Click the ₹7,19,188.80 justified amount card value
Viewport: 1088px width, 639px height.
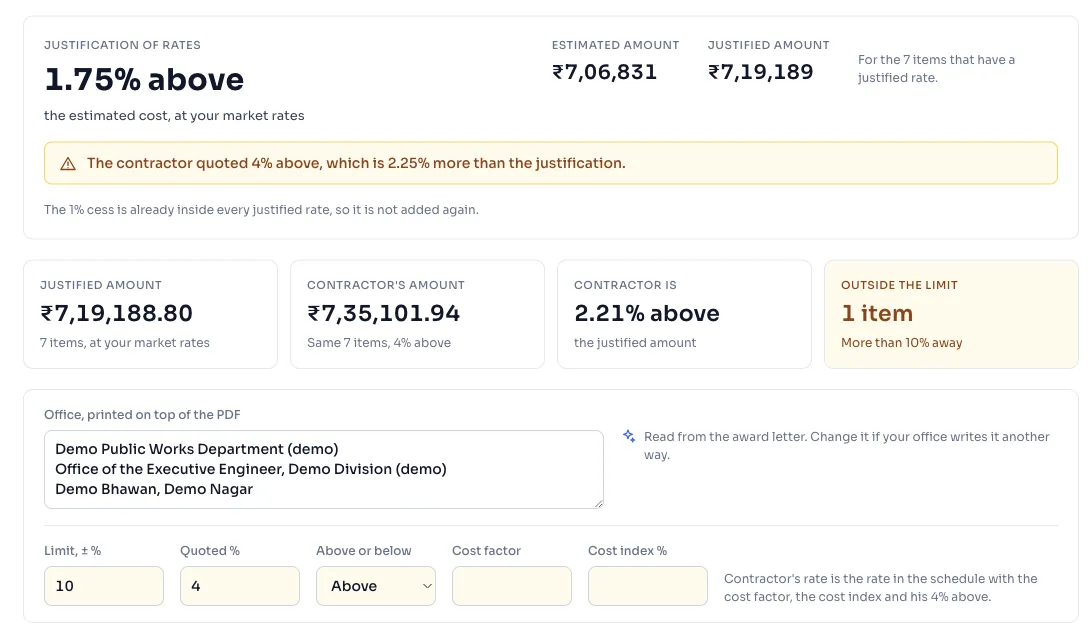pyautogui.click(x=117, y=314)
